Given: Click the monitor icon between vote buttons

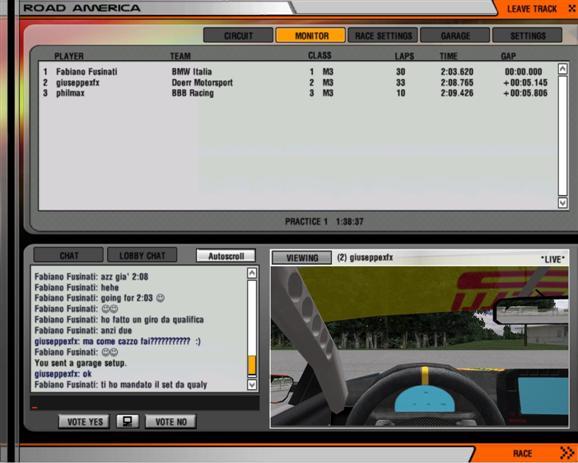Looking at the screenshot, I should (x=128, y=421).
